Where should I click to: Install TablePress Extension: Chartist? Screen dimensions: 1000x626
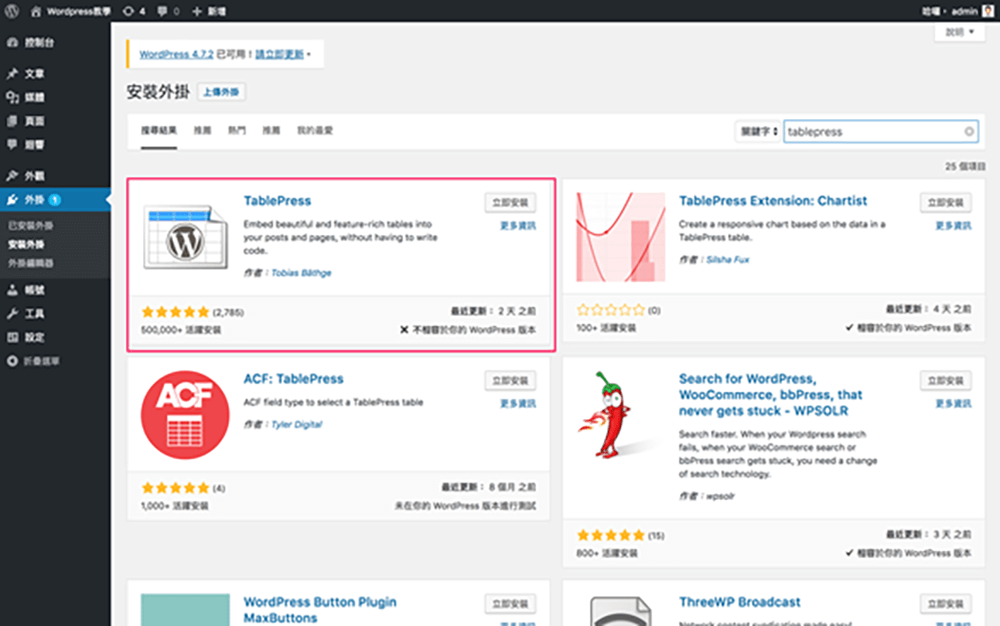(x=946, y=203)
